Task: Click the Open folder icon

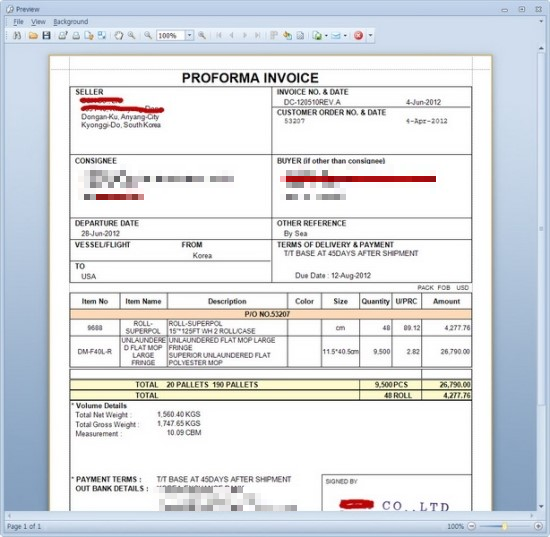Action: [x=33, y=35]
